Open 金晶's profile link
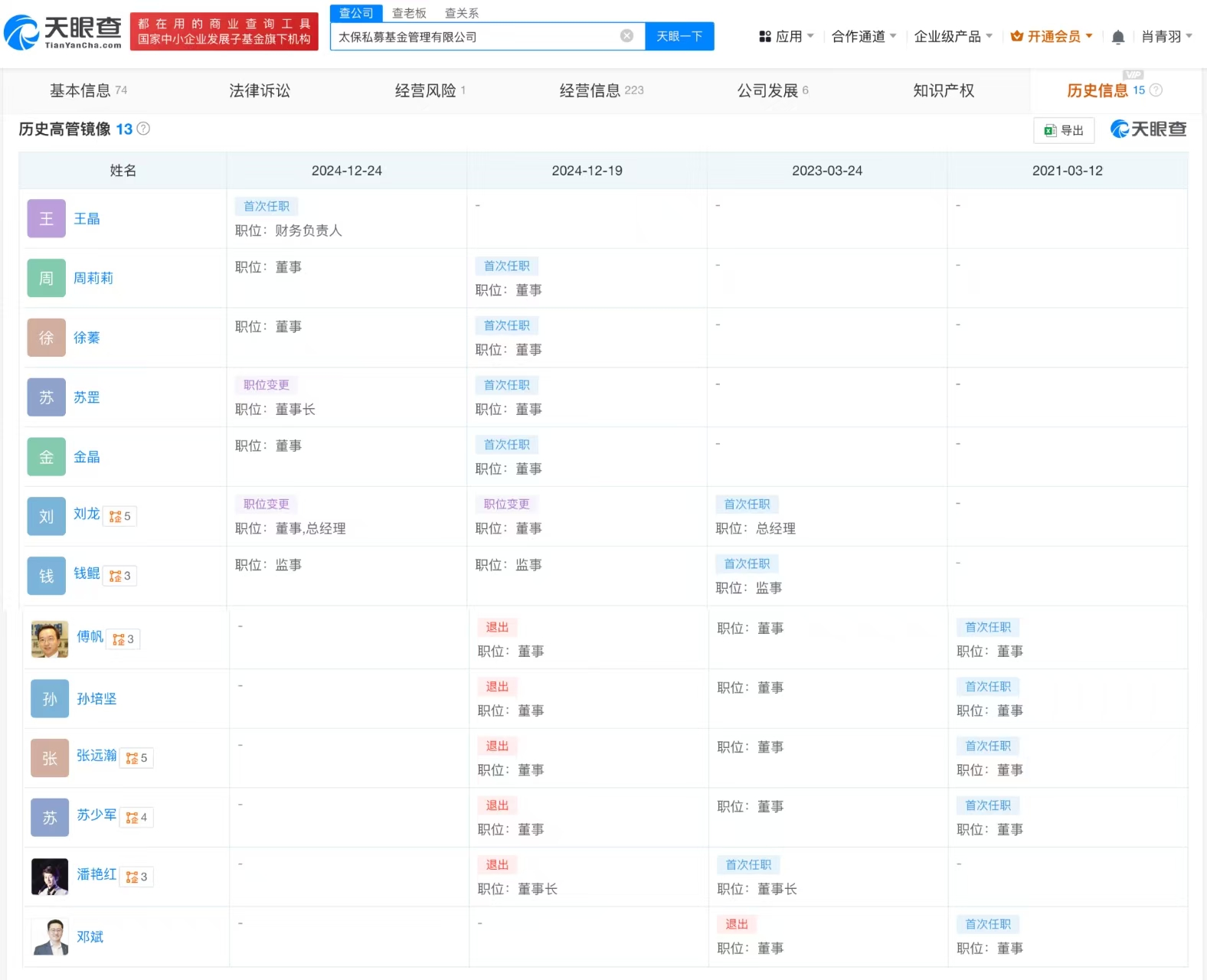Screen dimensions: 1207x980 (x=87, y=457)
